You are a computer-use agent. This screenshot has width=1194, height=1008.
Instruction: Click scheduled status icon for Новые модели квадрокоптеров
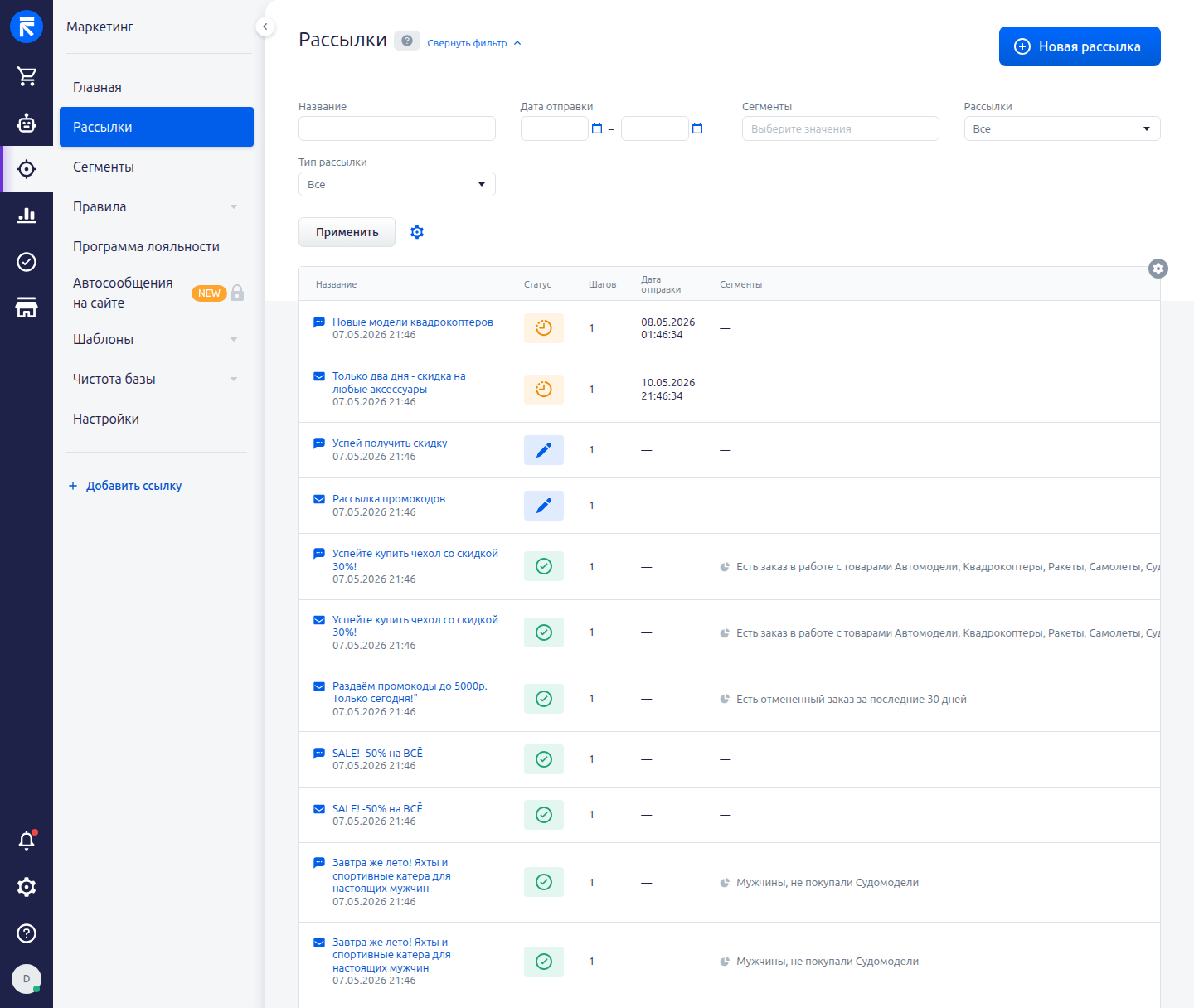coord(544,328)
